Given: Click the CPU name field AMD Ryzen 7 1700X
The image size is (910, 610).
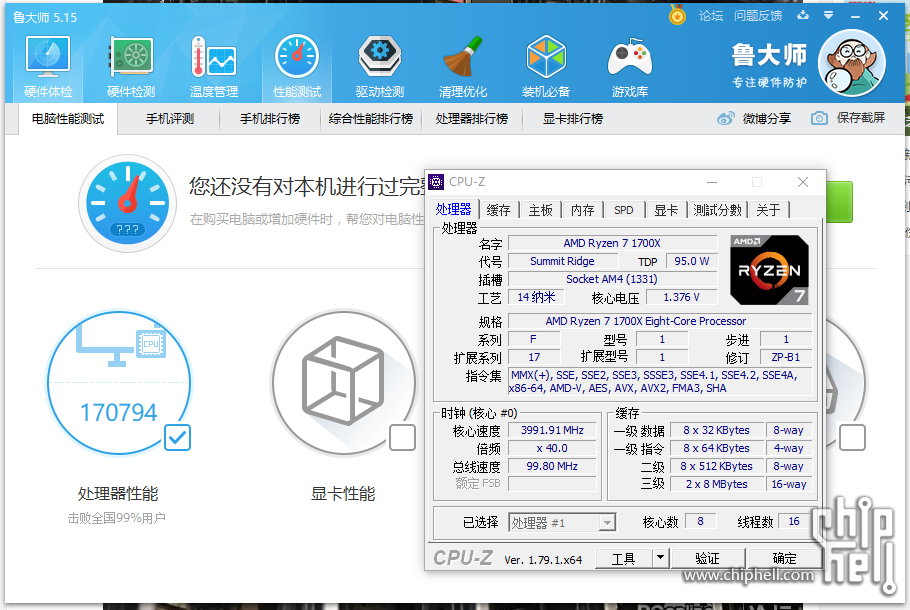Looking at the screenshot, I should pos(612,243).
